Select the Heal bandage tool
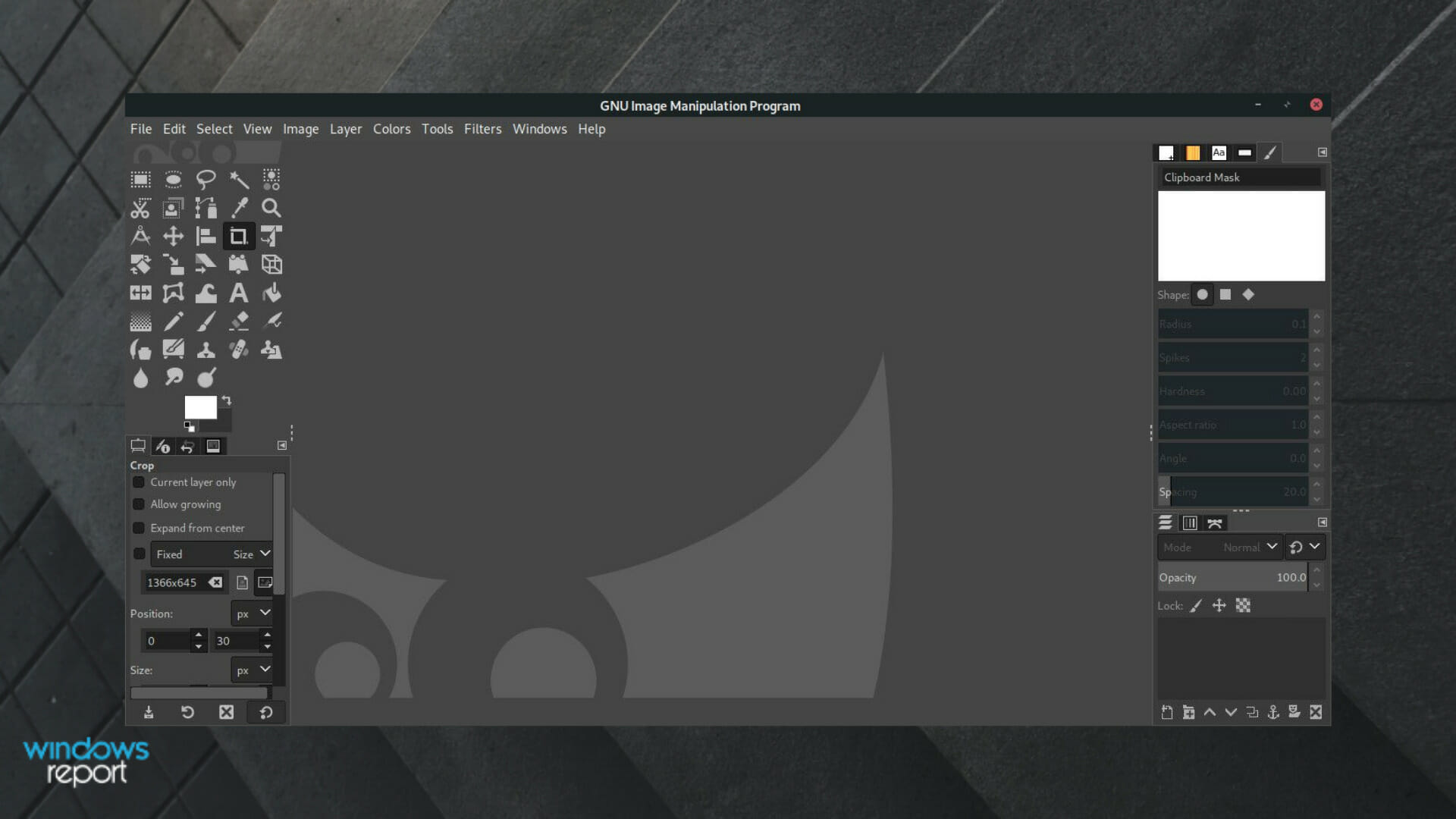Screen dimensions: 1456x819 pyautogui.click(x=239, y=350)
